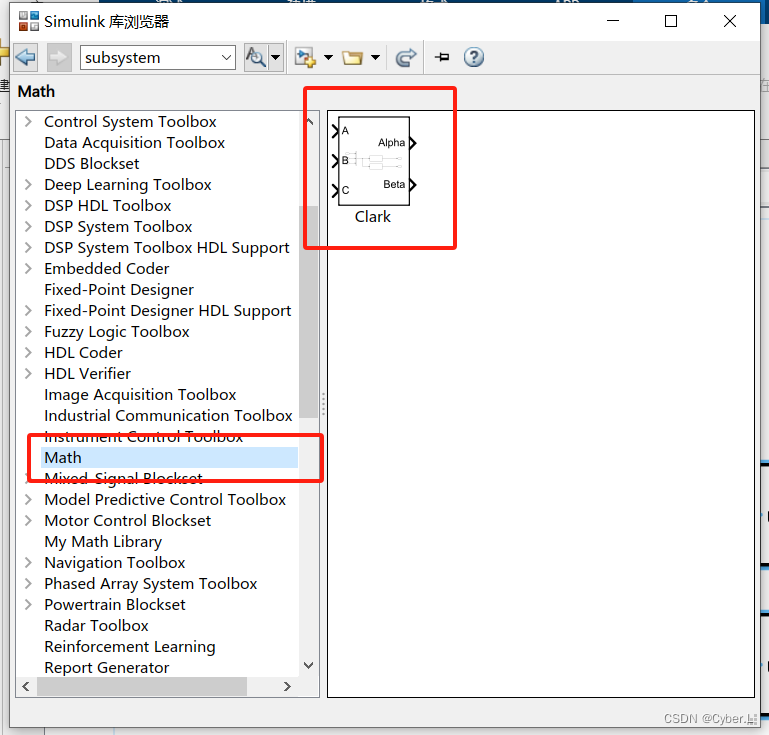Expand Fixed-Point Designer HDL Support node

click(28, 311)
